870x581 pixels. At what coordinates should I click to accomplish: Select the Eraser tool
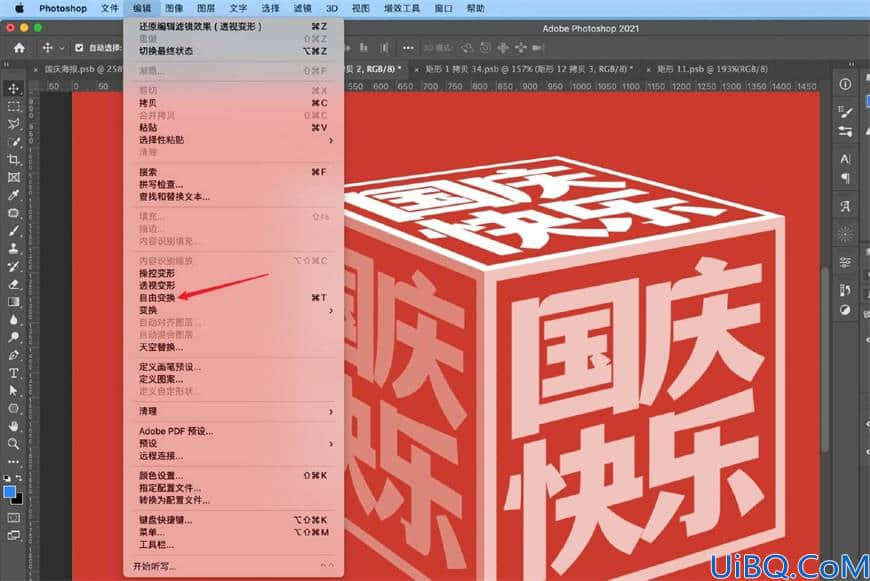tap(13, 284)
